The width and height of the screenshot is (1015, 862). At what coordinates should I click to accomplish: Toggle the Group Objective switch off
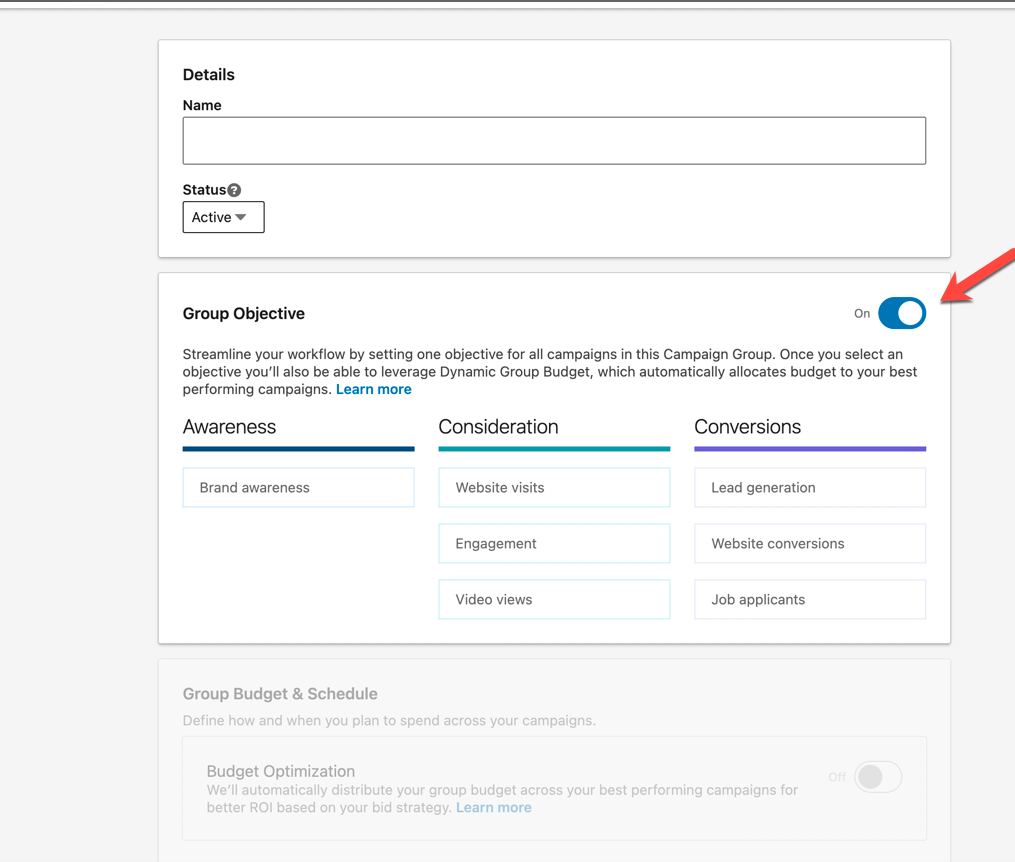[x=901, y=313]
